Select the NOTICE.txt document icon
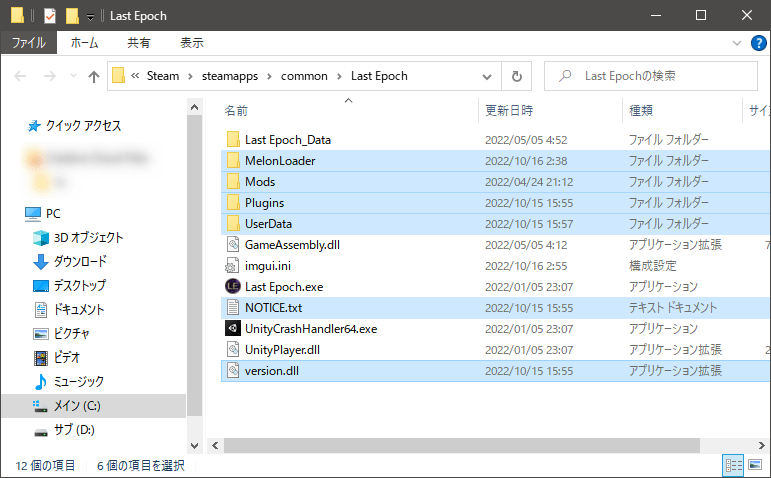This screenshot has height=478, width=771. [x=233, y=308]
